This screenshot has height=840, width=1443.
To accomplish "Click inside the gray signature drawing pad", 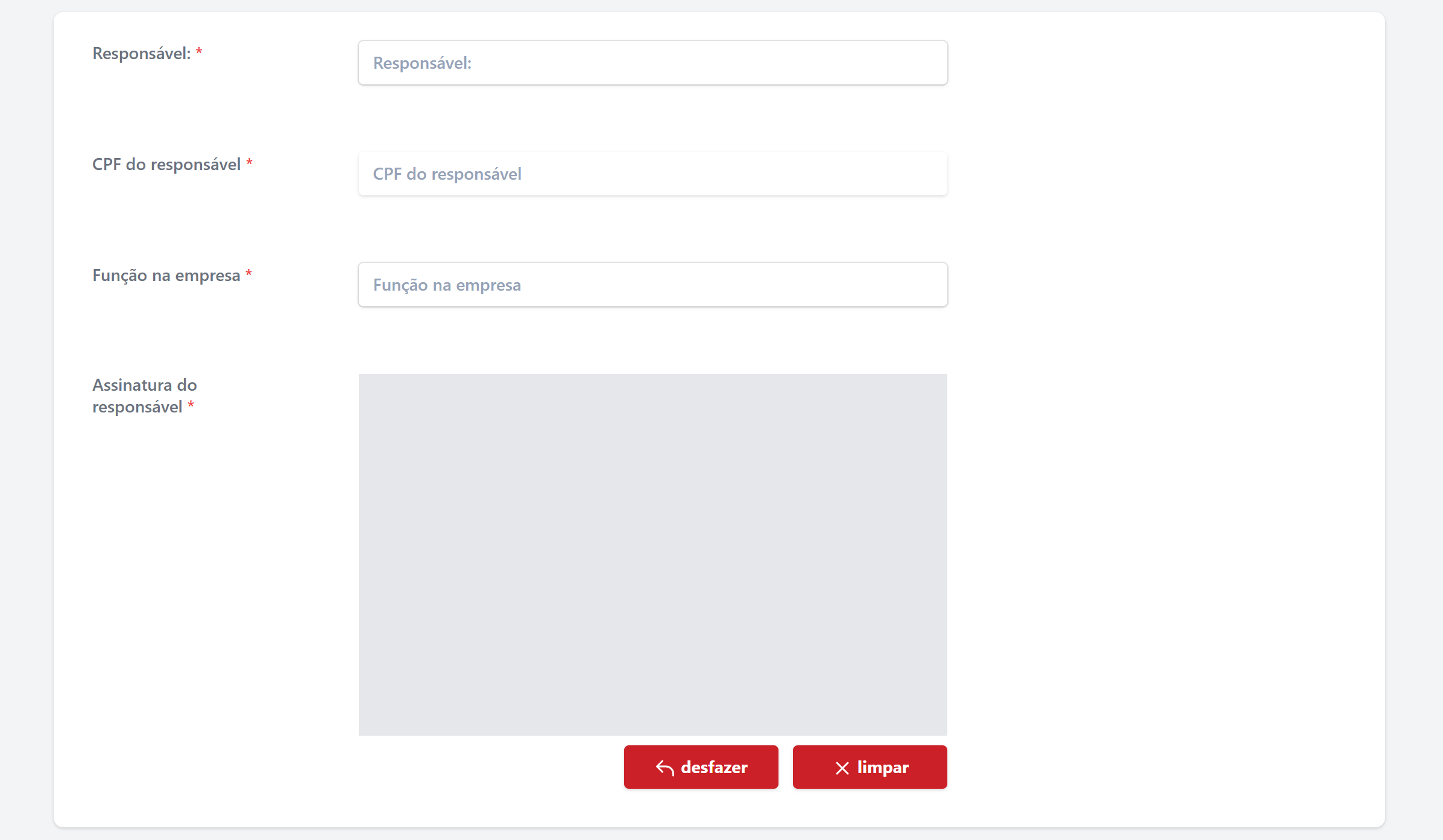I will (652, 554).
